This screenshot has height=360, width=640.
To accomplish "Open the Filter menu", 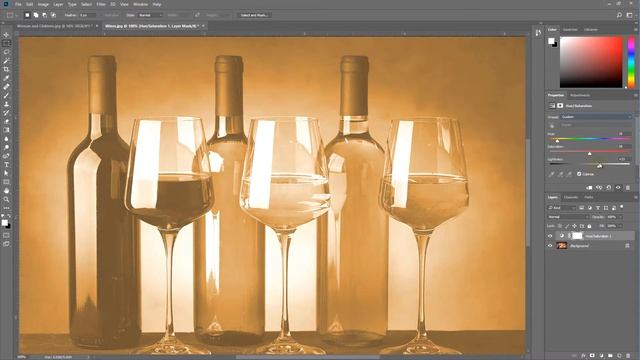I will pyautogui.click(x=101, y=4).
